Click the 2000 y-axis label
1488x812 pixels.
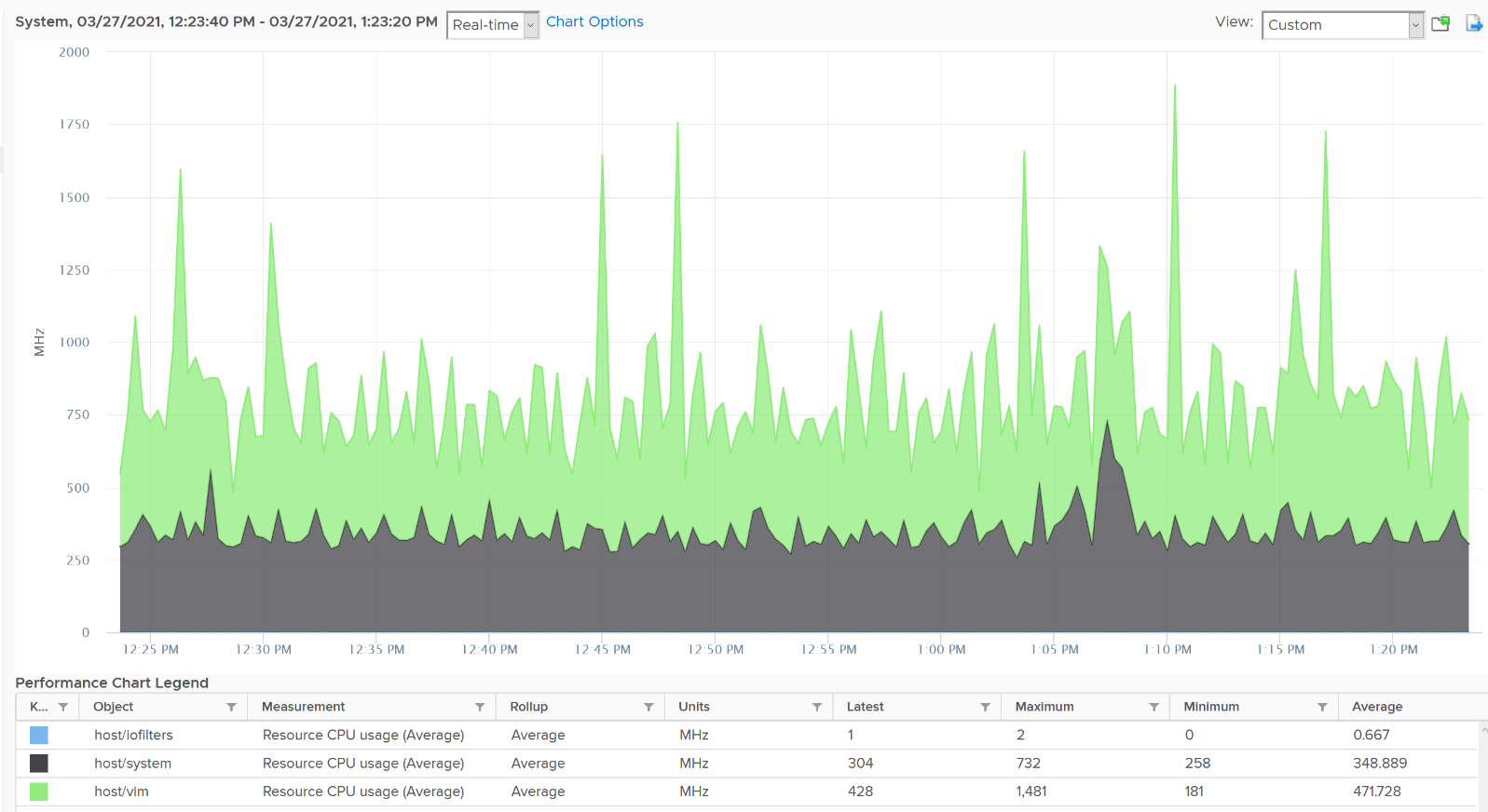click(x=75, y=52)
